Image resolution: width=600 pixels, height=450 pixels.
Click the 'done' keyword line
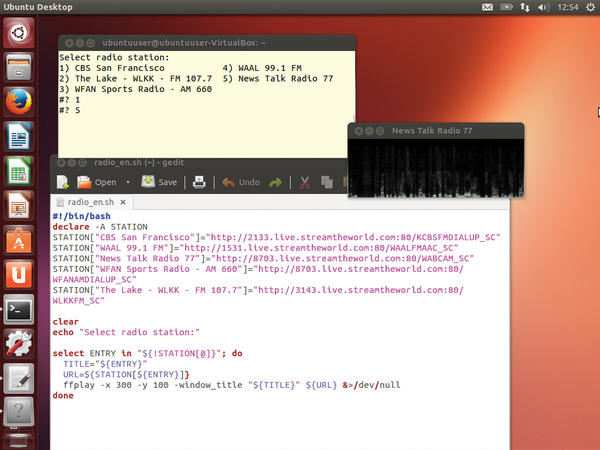pyautogui.click(x=63, y=396)
